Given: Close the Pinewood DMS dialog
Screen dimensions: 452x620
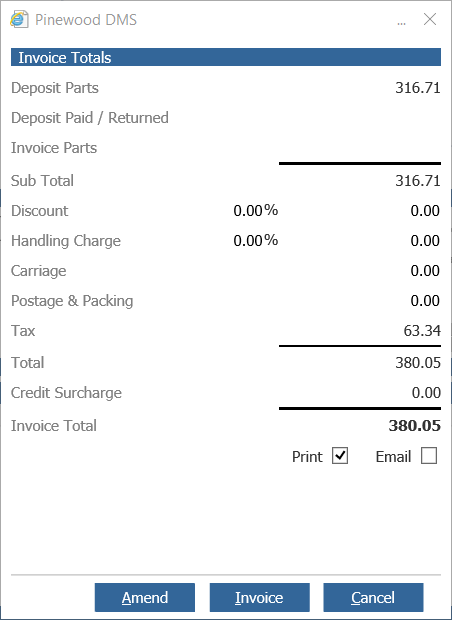Looking at the screenshot, I should 430,19.
